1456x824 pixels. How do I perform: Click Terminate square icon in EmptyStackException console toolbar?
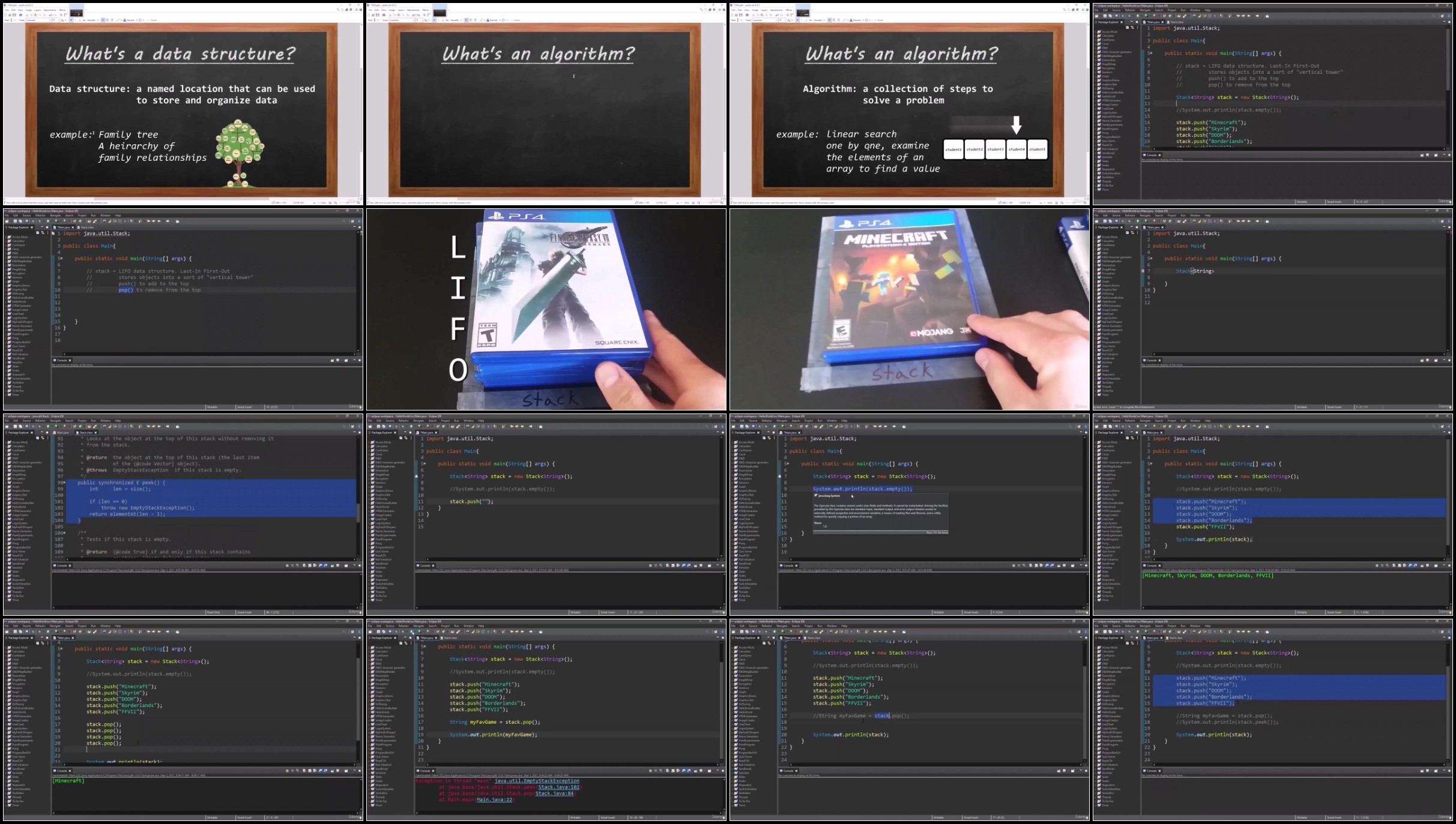pos(650,771)
